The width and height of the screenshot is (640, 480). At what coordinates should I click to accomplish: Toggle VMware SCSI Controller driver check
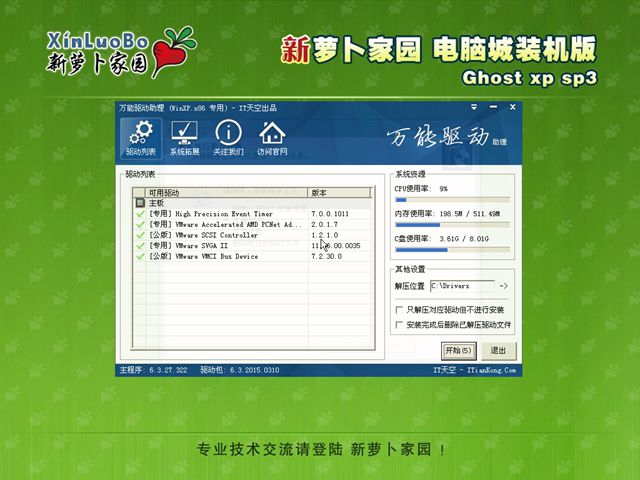pyautogui.click(x=140, y=235)
